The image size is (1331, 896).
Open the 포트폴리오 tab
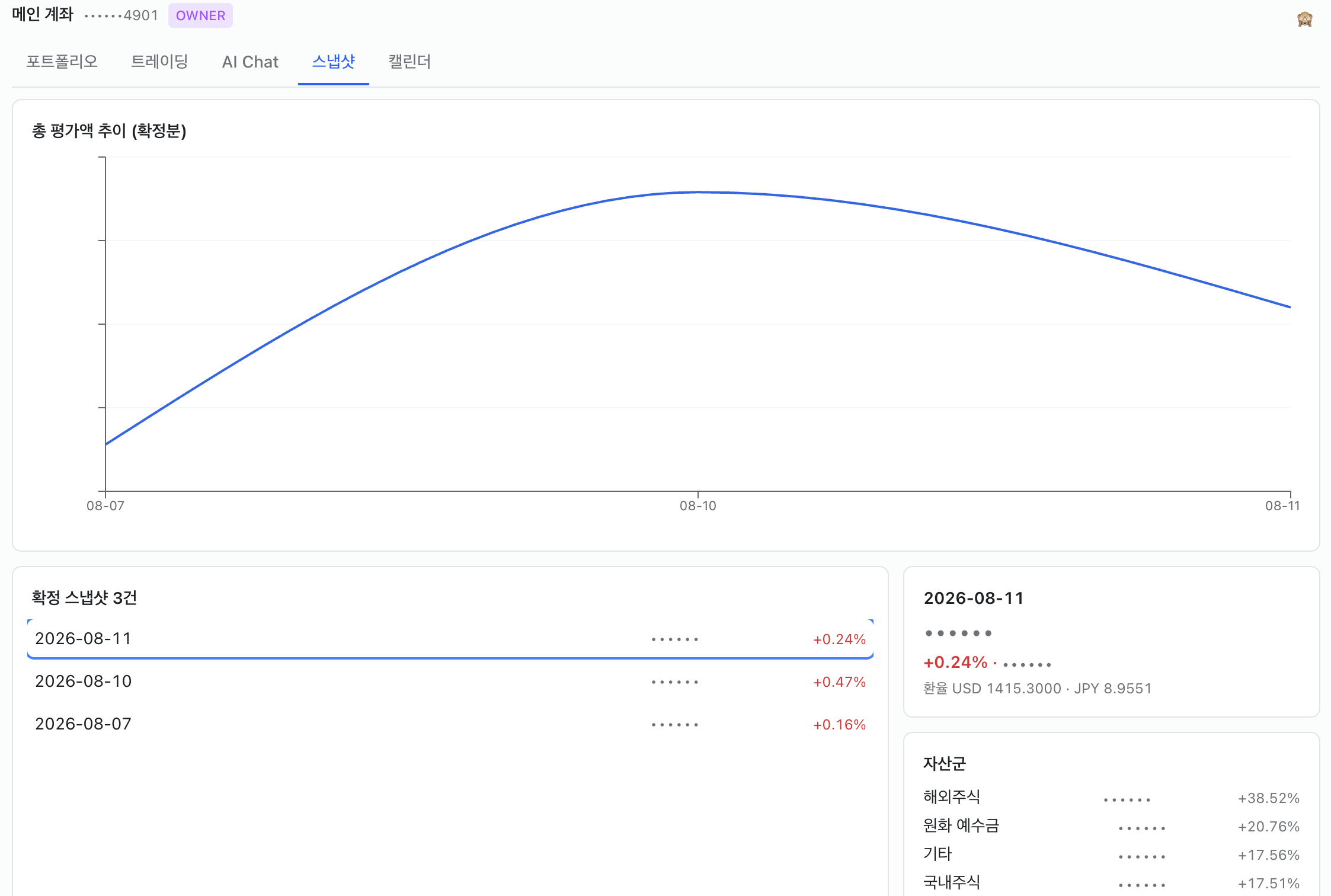click(x=62, y=62)
